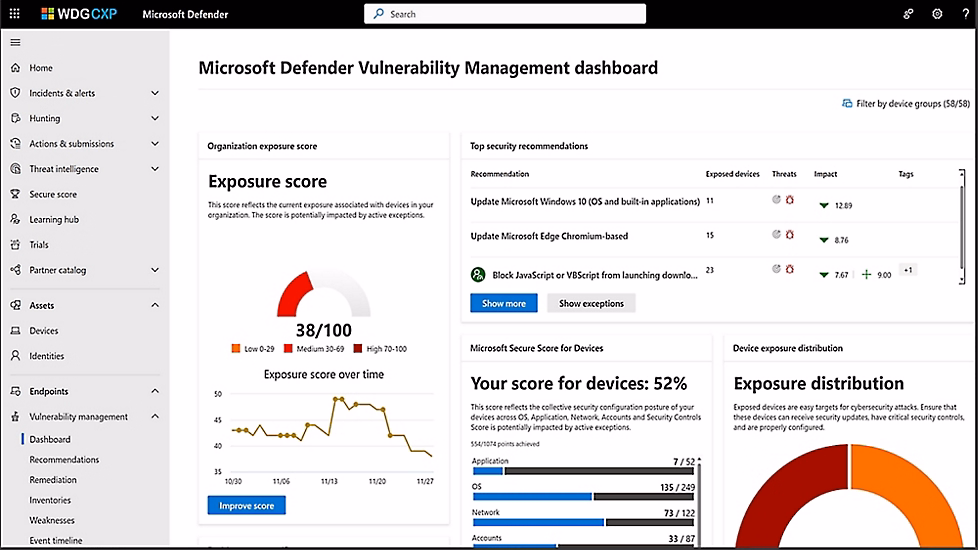
Task: Open Recommendations in the sidebar
Action: [64, 460]
